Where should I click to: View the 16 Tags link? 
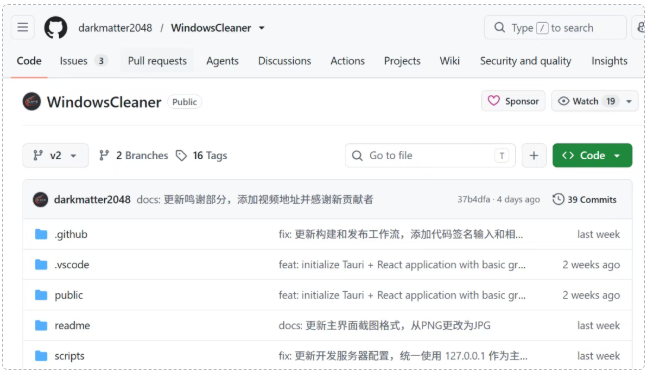point(201,155)
